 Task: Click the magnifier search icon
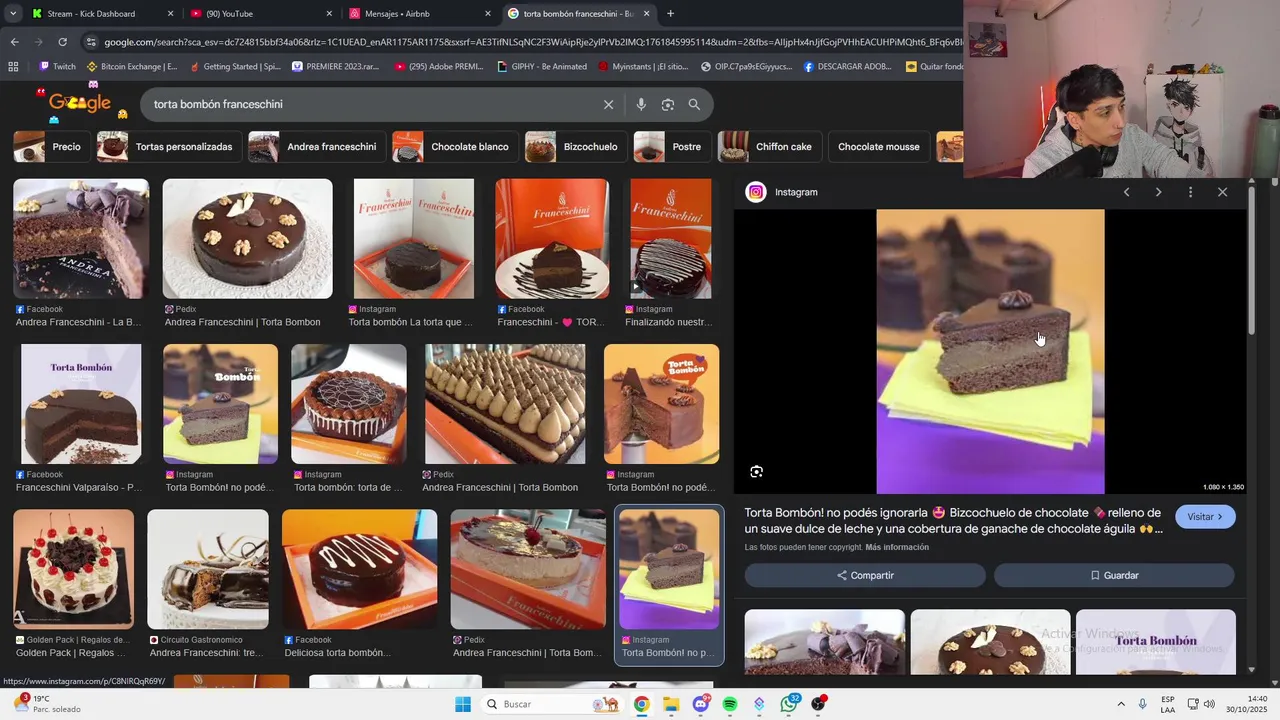tap(694, 104)
